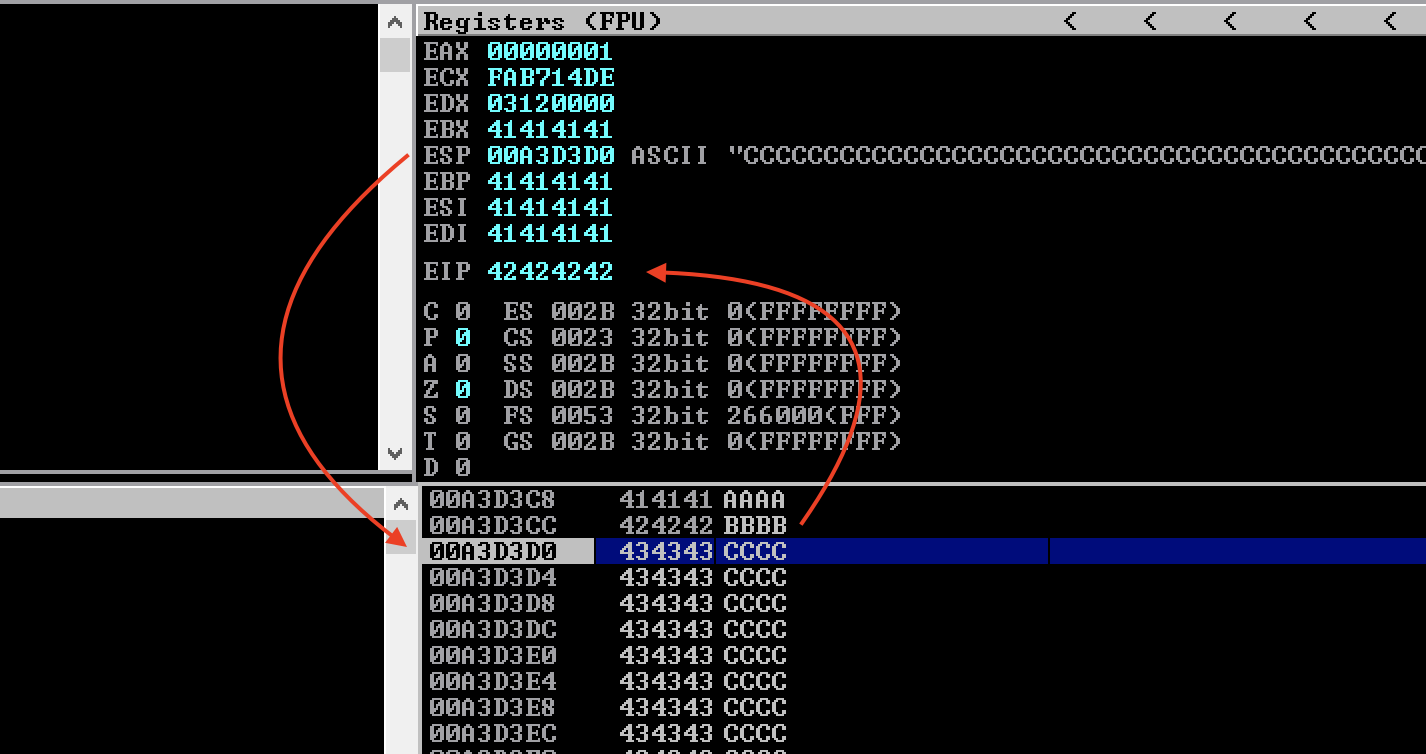
Task: Toggle the sign flag S value
Action: tap(462, 416)
